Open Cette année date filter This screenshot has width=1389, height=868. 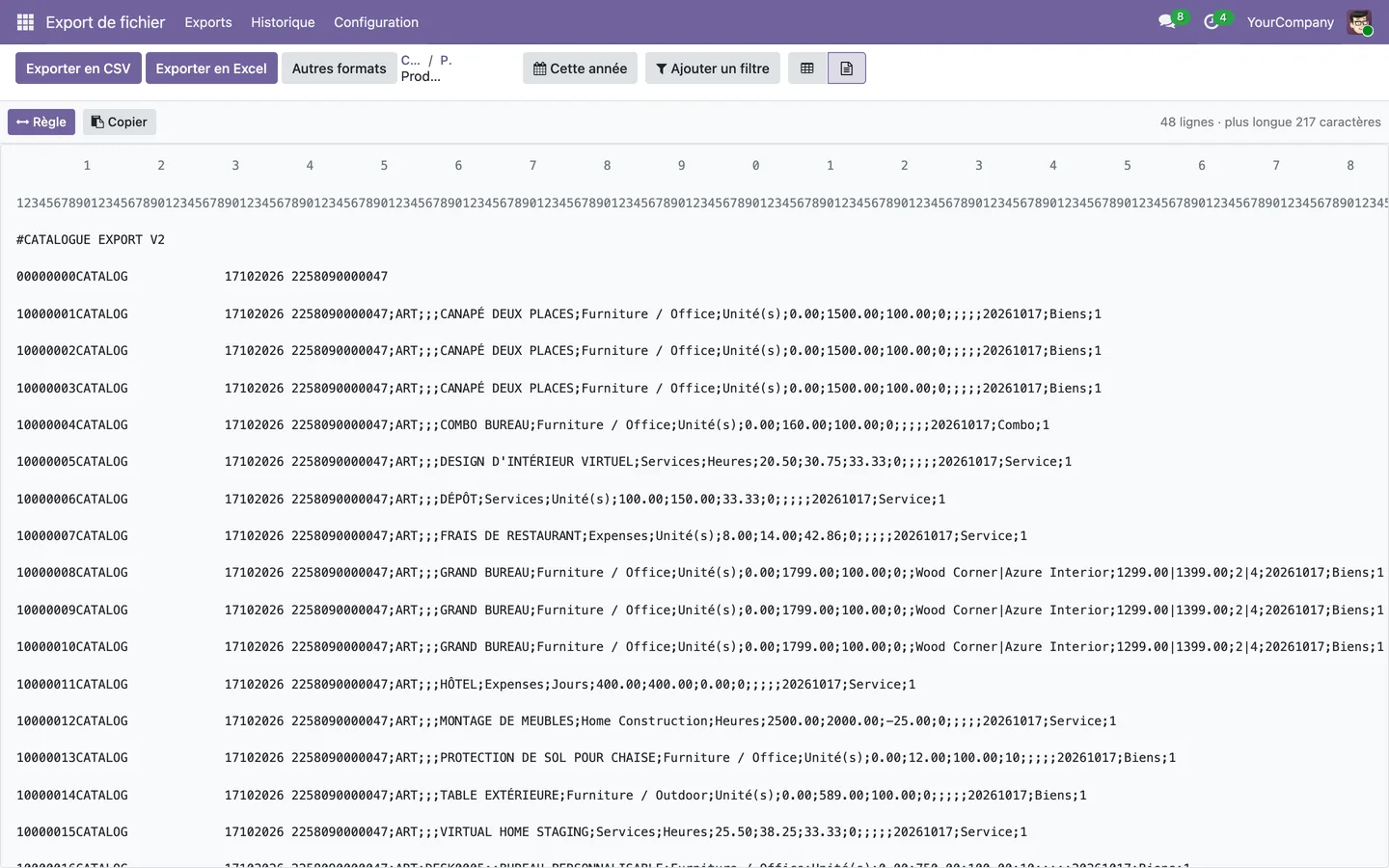[580, 68]
